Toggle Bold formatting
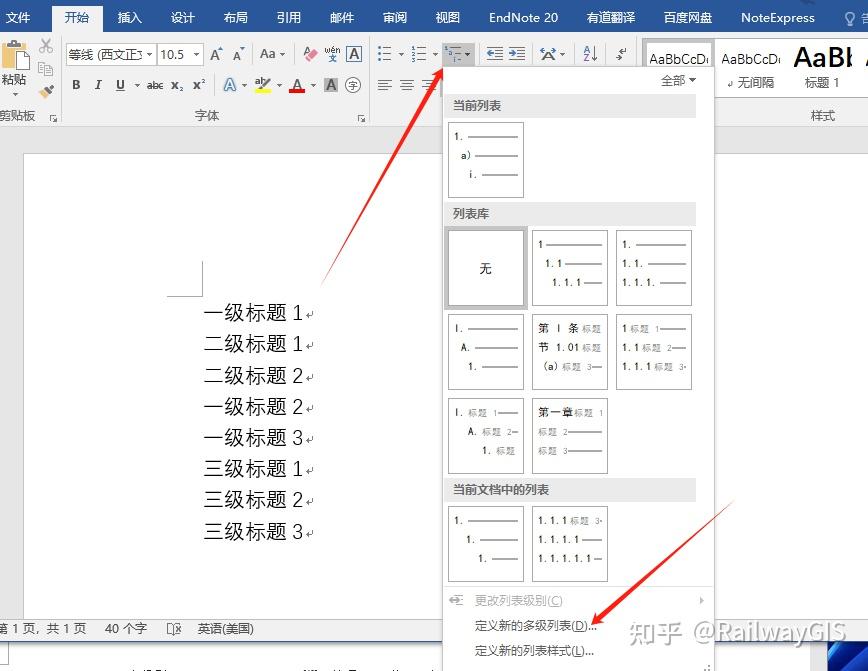This screenshot has height=671, width=868. pos(76,84)
